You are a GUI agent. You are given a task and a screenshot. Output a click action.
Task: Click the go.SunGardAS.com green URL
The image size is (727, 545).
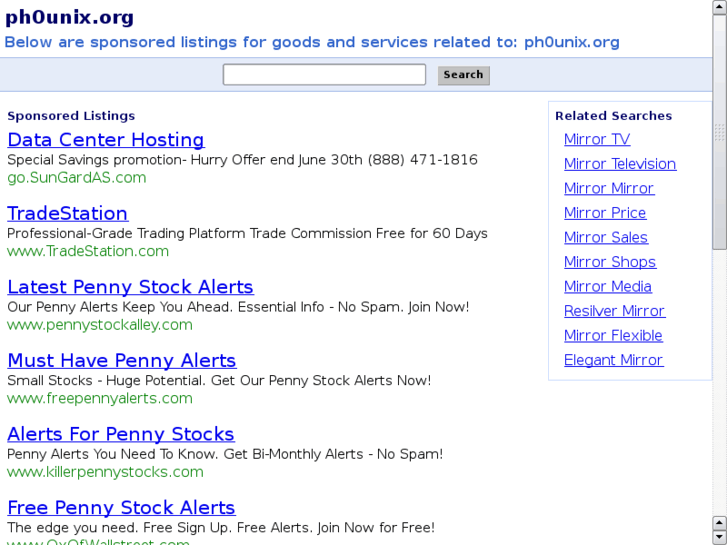pos(76,178)
